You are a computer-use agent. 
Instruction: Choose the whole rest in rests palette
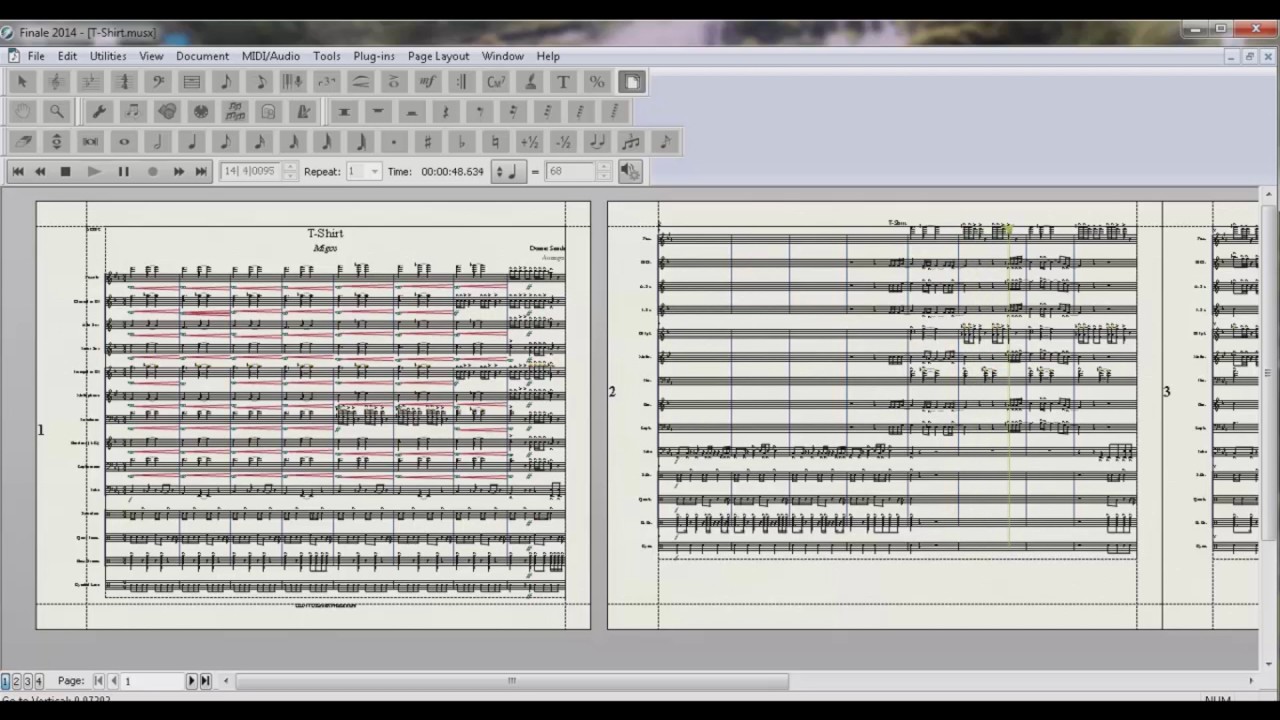pyautogui.click(x=378, y=112)
